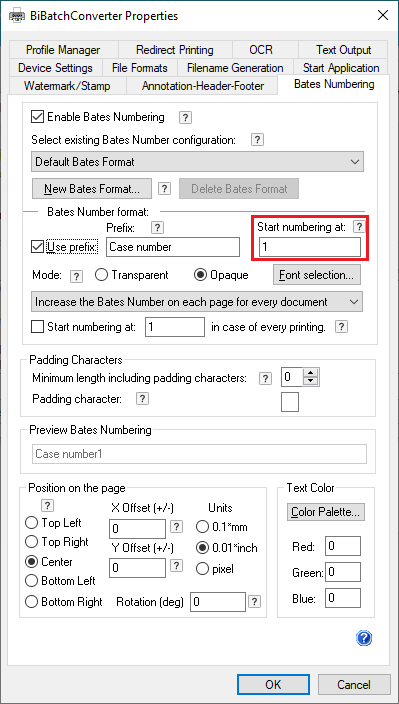Switch to Annotation-Header-Footer tab
The height and width of the screenshot is (704, 399).
coord(203,86)
